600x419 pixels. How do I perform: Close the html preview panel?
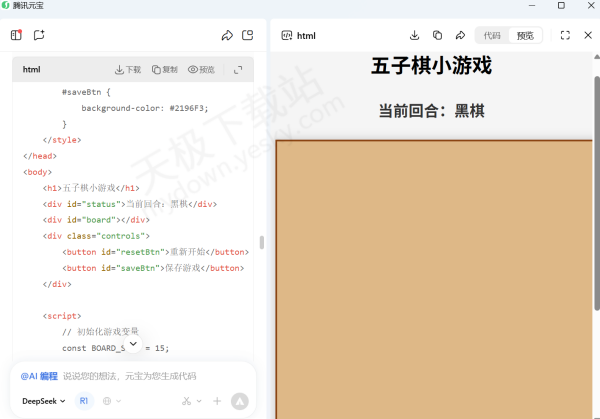coord(588,35)
